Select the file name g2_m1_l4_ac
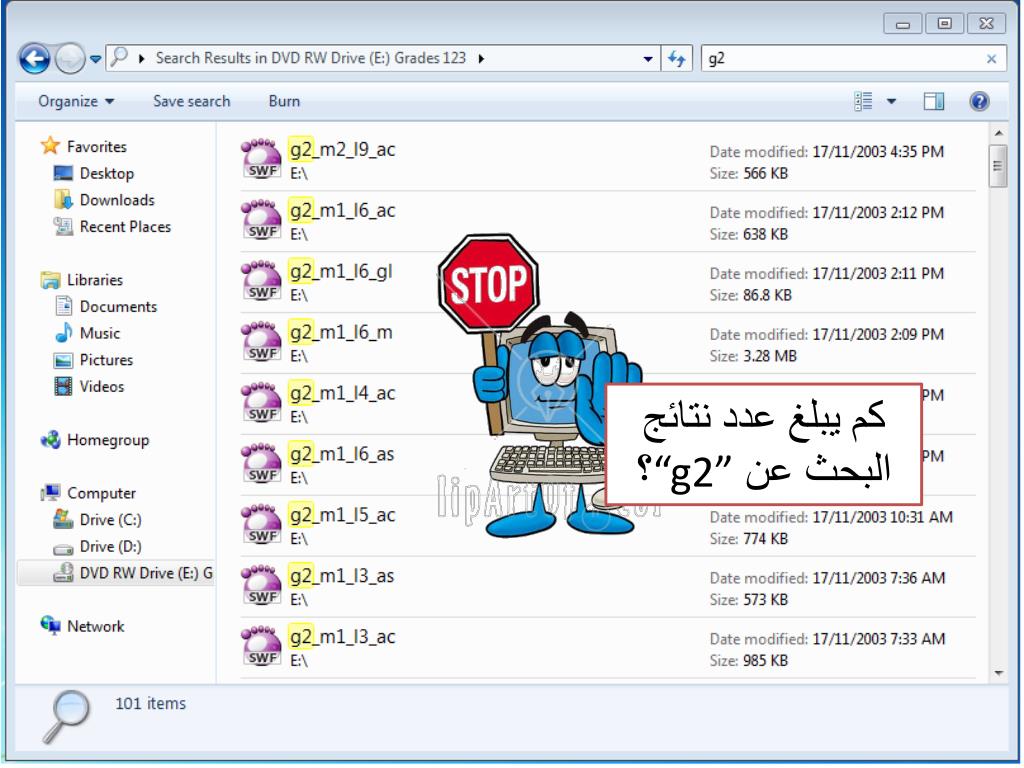The width and height of the screenshot is (1024, 768). pos(342,393)
